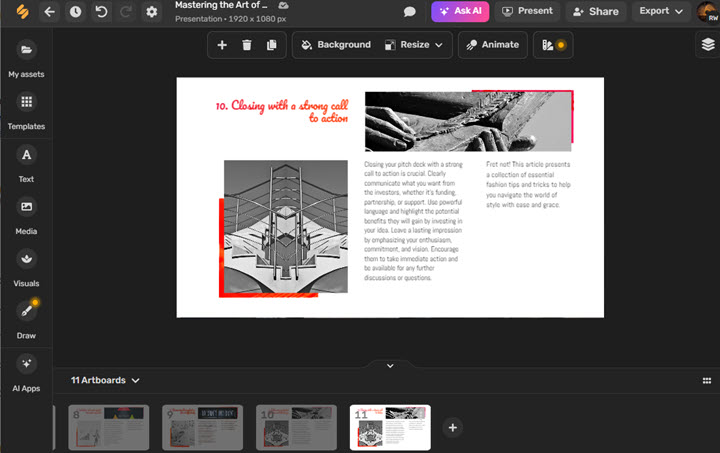The width and height of the screenshot is (720, 453).
Task: Open the version history clock icon
Action: tap(76, 12)
